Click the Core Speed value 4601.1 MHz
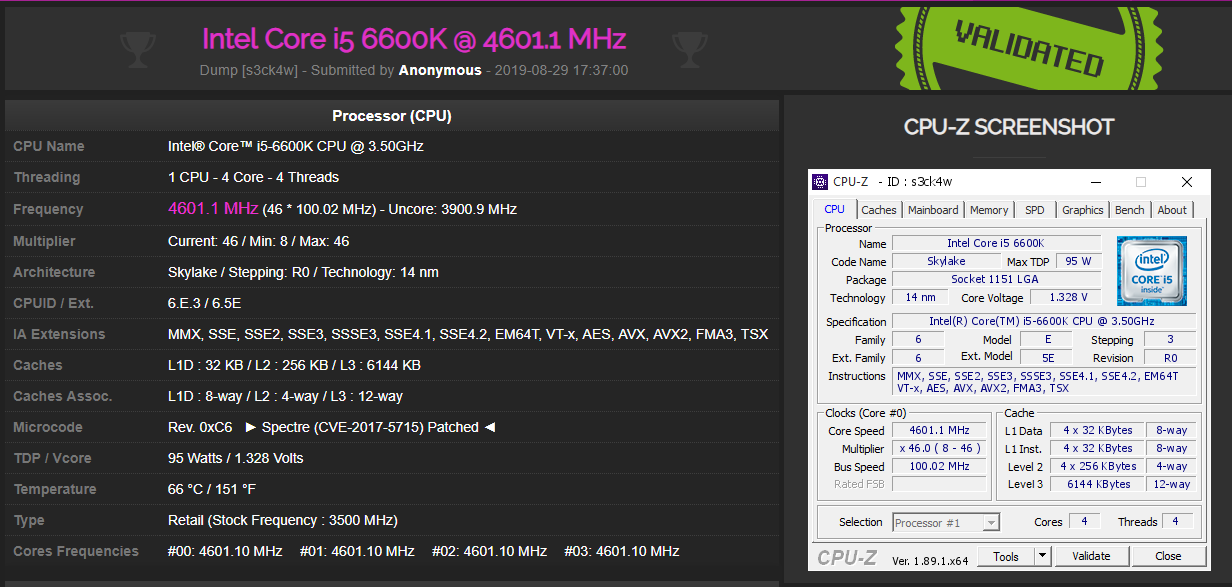The image size is (1232, 587). pyautogui.click(x=938, y=431)
